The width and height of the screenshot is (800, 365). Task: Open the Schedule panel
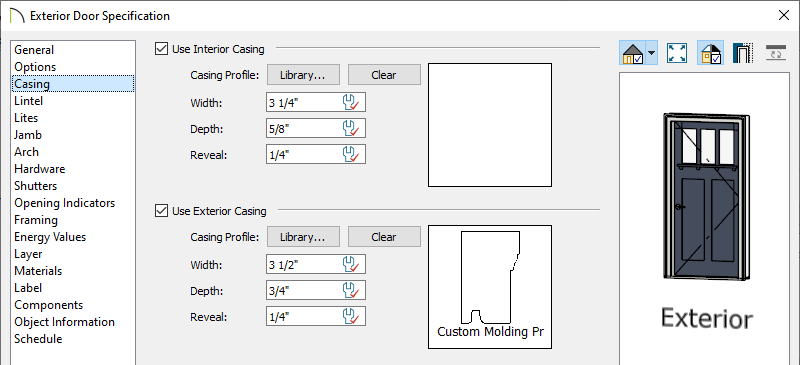[38, 339]
